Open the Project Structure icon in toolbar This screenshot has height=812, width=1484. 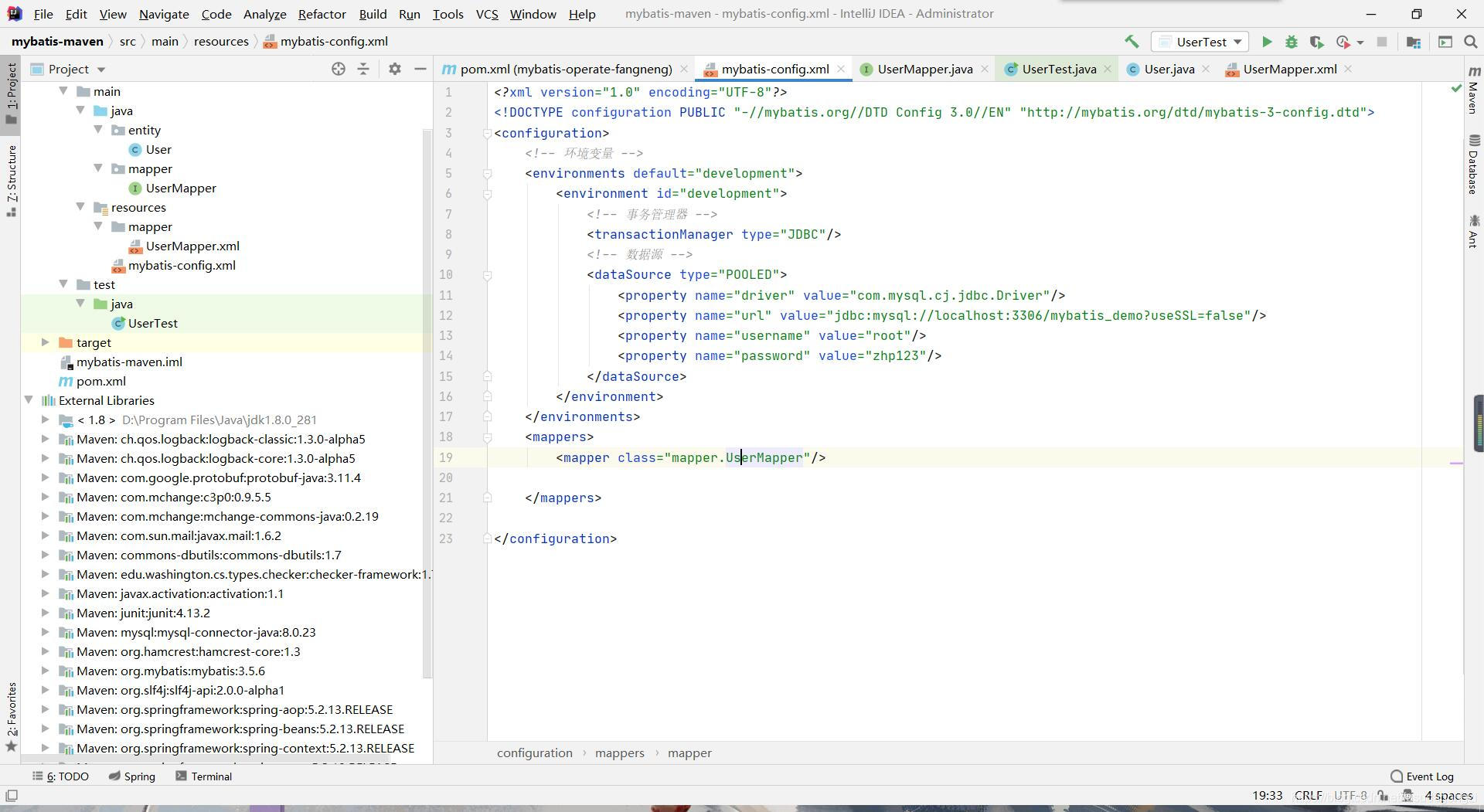pos(1413,42)
